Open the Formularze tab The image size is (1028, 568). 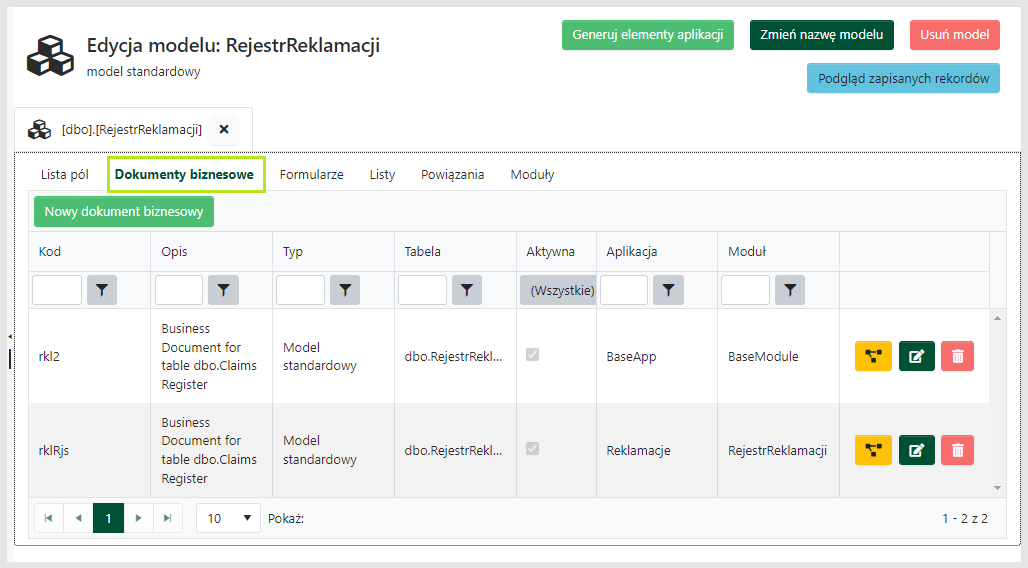pos(311,174)
